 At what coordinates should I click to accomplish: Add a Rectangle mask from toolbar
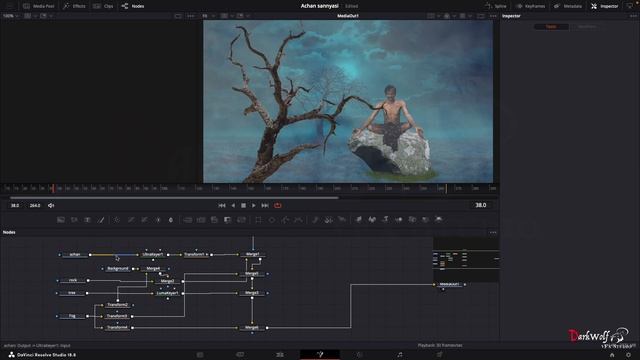(258, 220)
